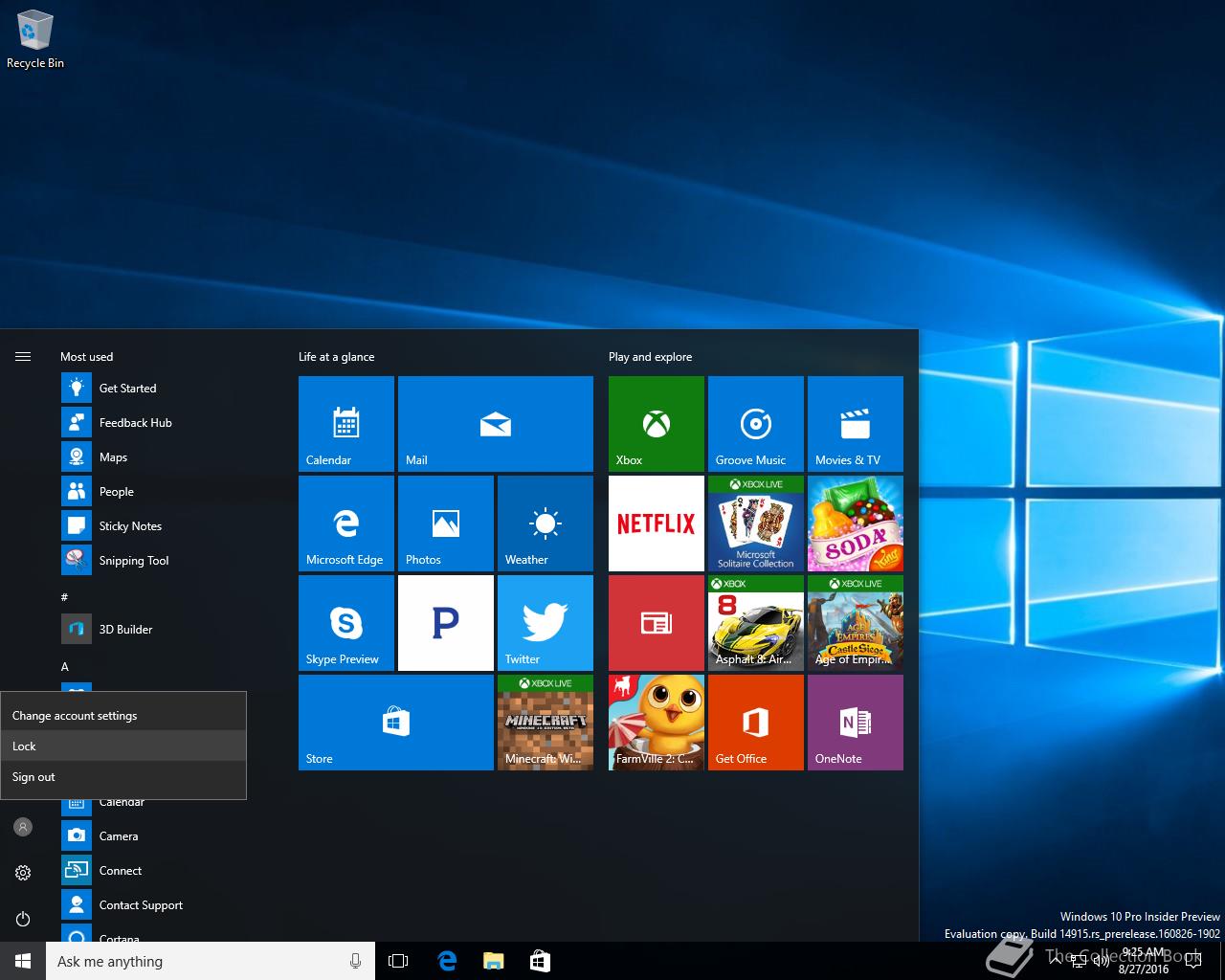The height and width of the screenshot is (980, 1225).
Task: Open Microsoft Solitaire Collection tile
Action: (x=756, y=523)
